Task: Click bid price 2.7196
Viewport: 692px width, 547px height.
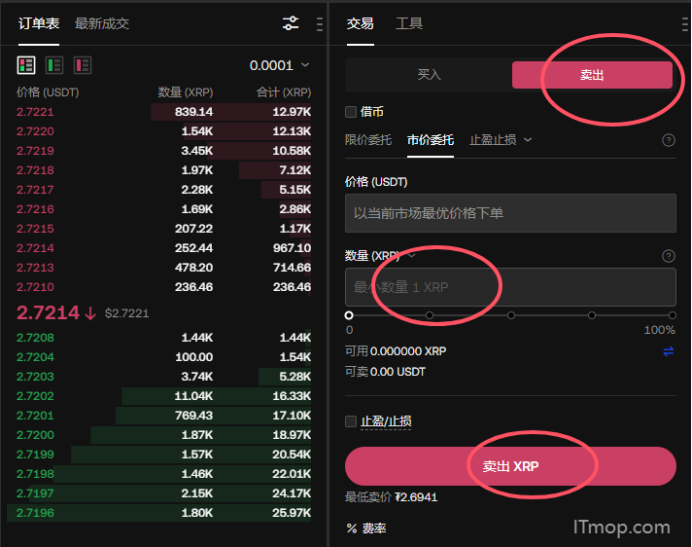Action: [35, 513]
